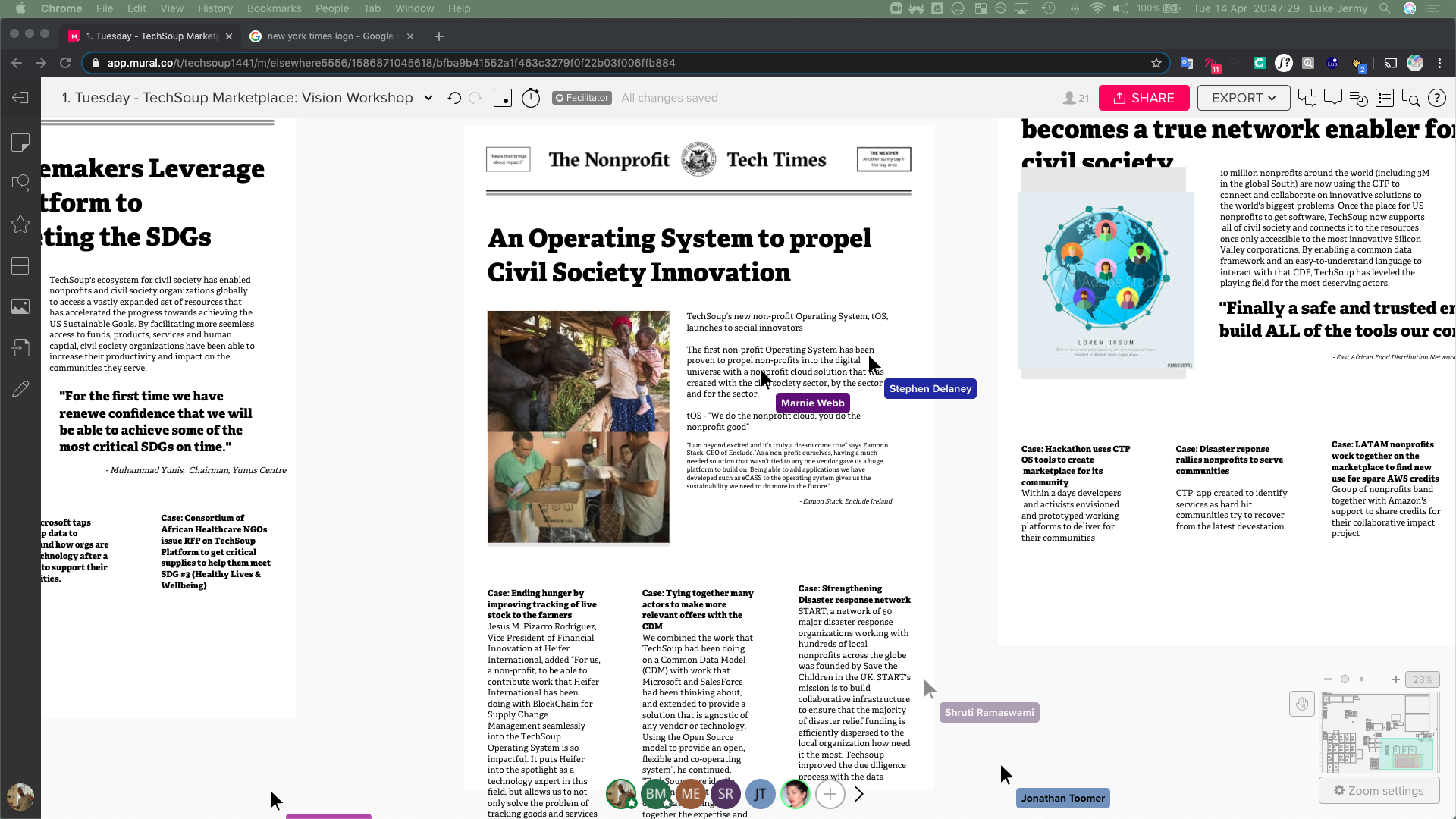
Task: Open the images tool in left sidebar
Action: [x=20, y=306]
